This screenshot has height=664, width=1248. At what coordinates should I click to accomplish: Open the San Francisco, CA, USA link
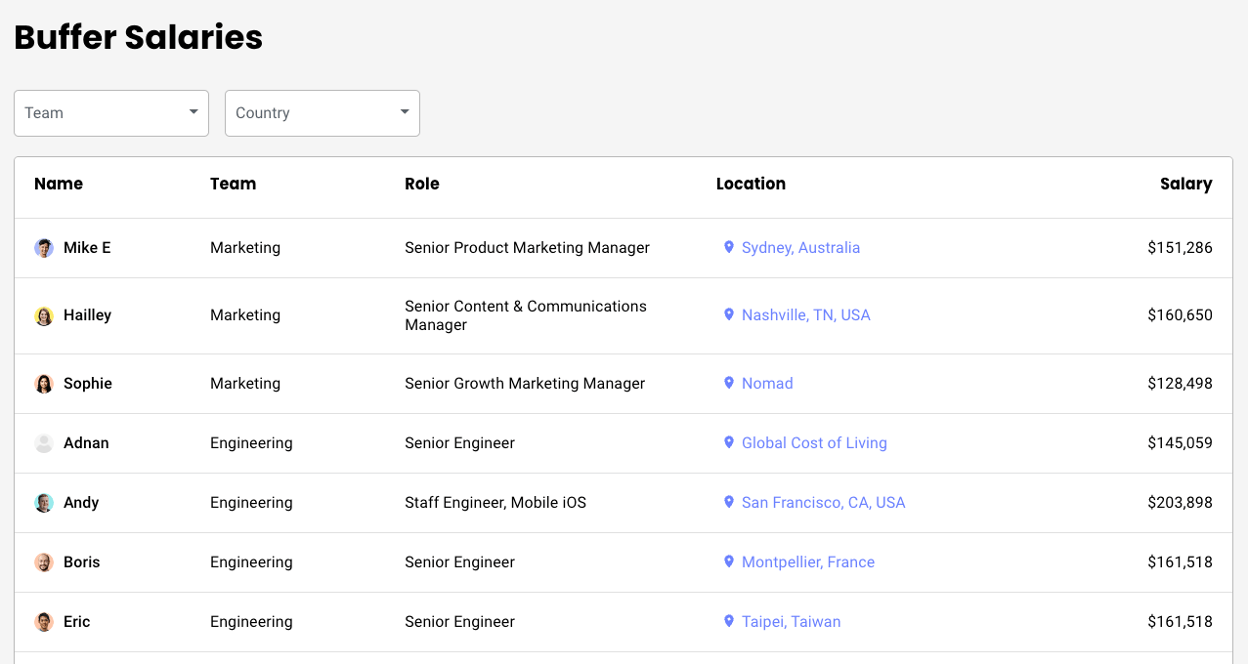click(x=823, y=503)
